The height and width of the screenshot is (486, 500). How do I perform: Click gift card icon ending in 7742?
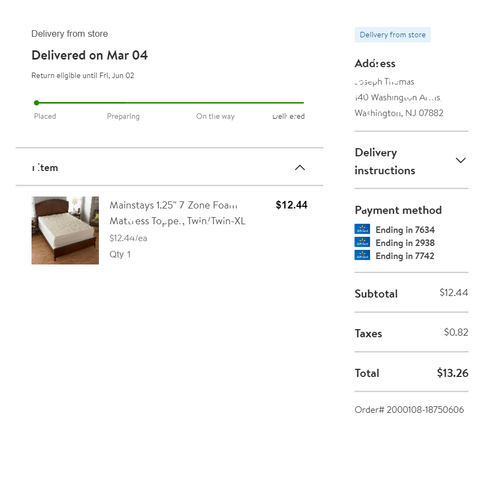362,255
